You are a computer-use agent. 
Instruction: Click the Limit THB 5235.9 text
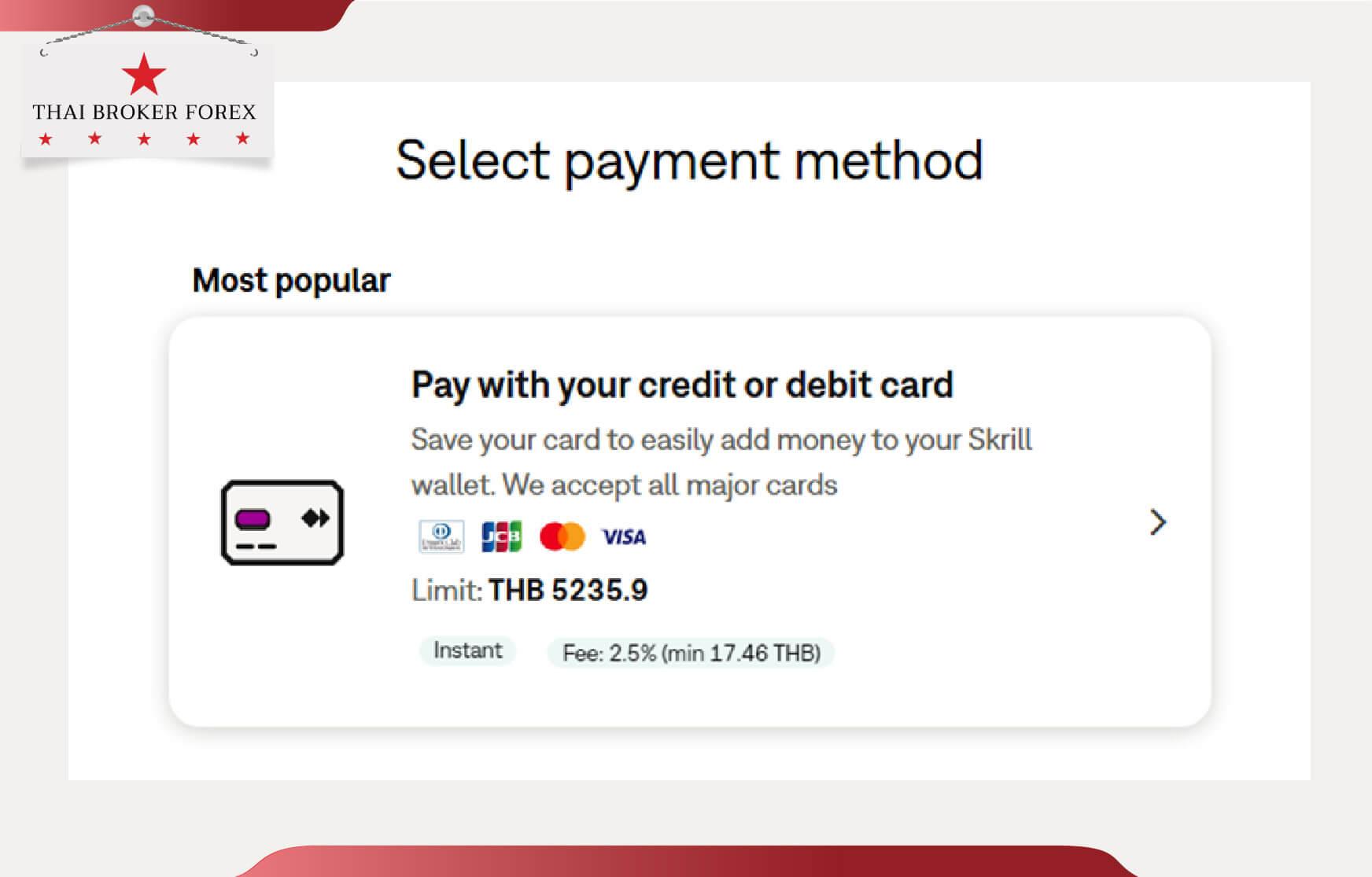[529, 590]
